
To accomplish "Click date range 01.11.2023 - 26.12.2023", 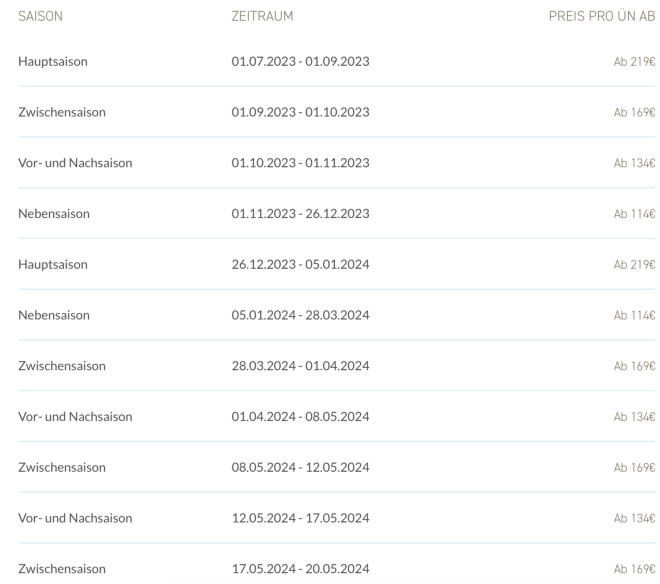I will pyautogui.click(x=301, y=214).
